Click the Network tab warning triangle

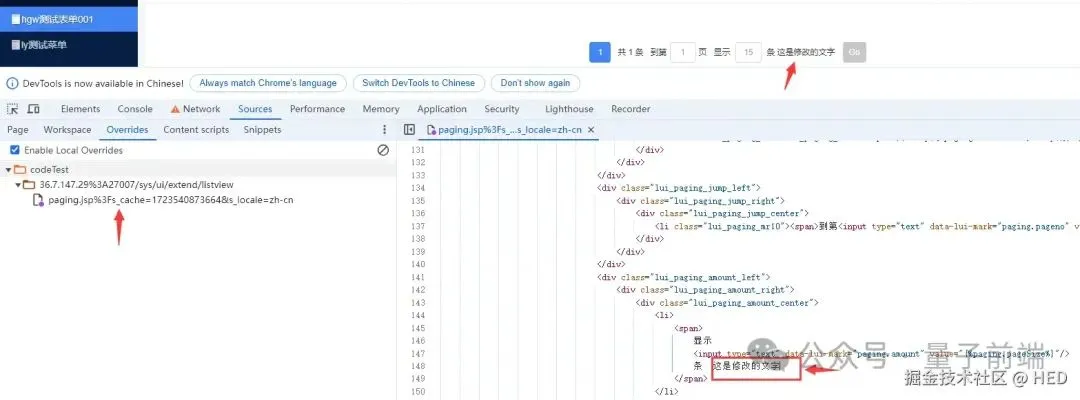pos(175,109)
